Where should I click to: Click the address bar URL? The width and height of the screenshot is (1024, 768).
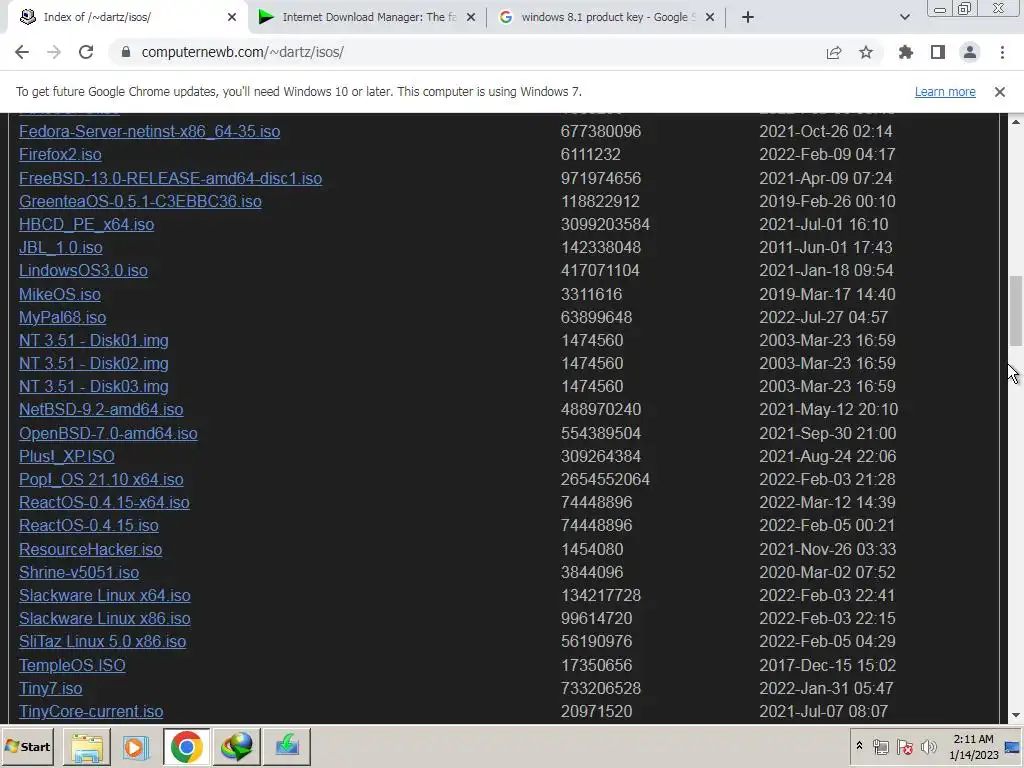[242, 52]
